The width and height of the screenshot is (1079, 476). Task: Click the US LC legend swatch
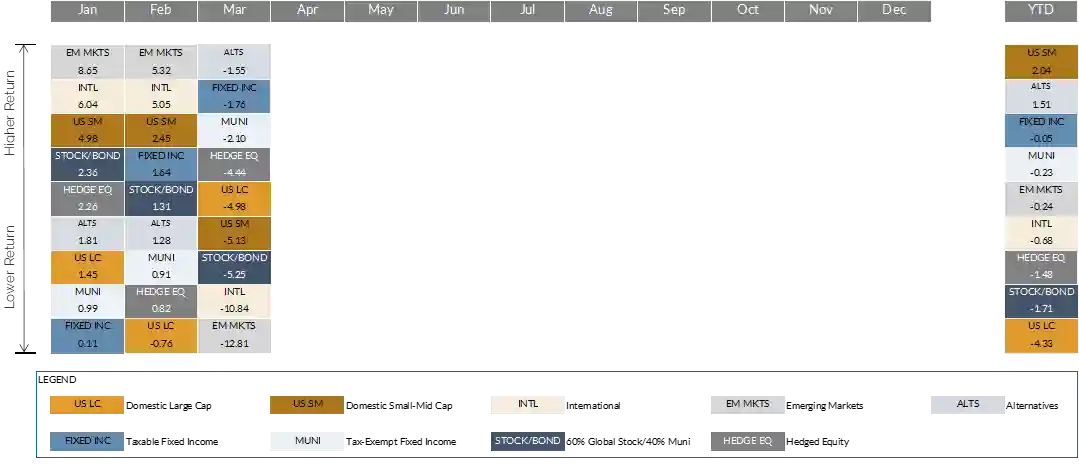tap(87, 405)
